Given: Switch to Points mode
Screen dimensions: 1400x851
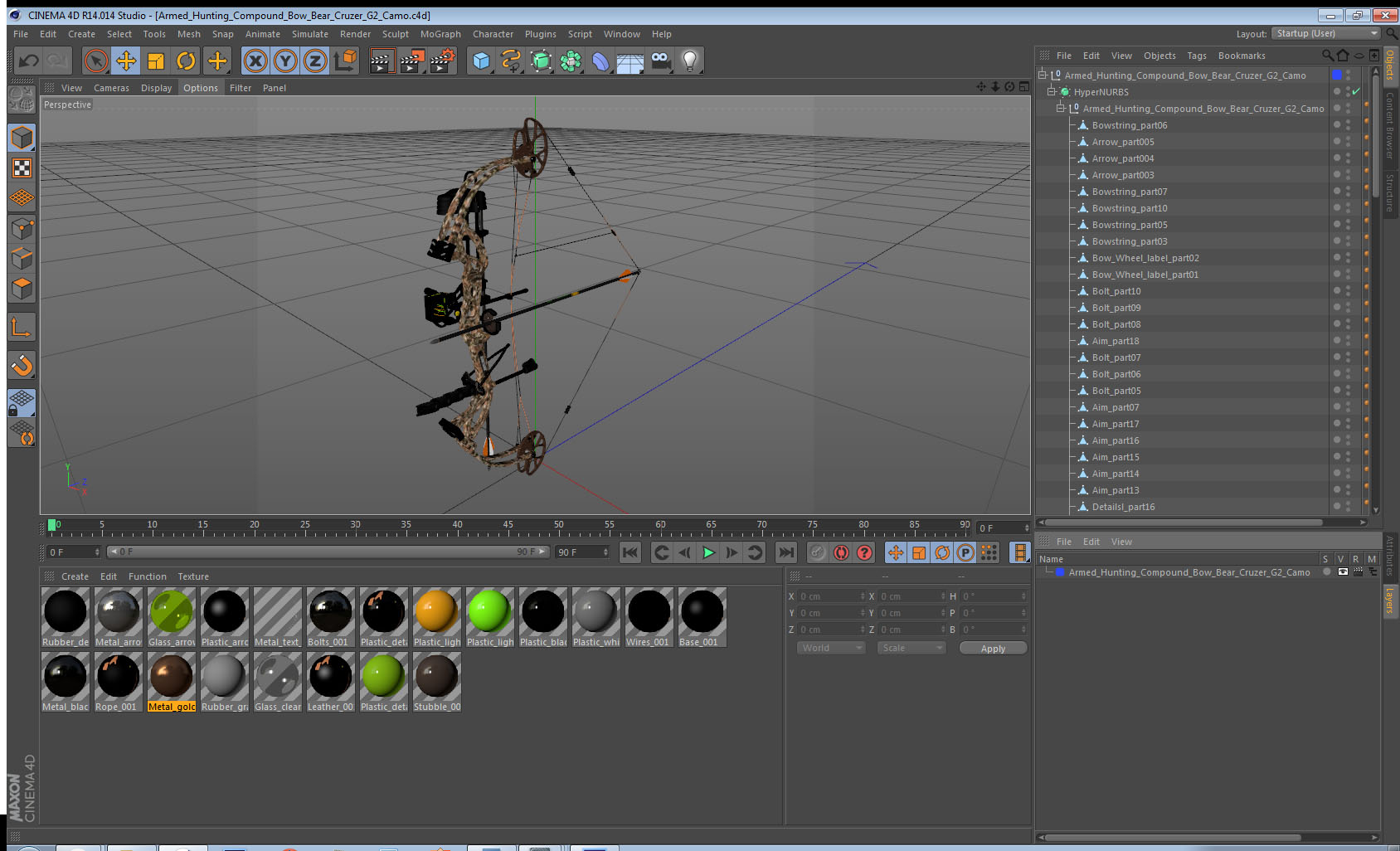Looking at the screenshot, I should 22,228.
